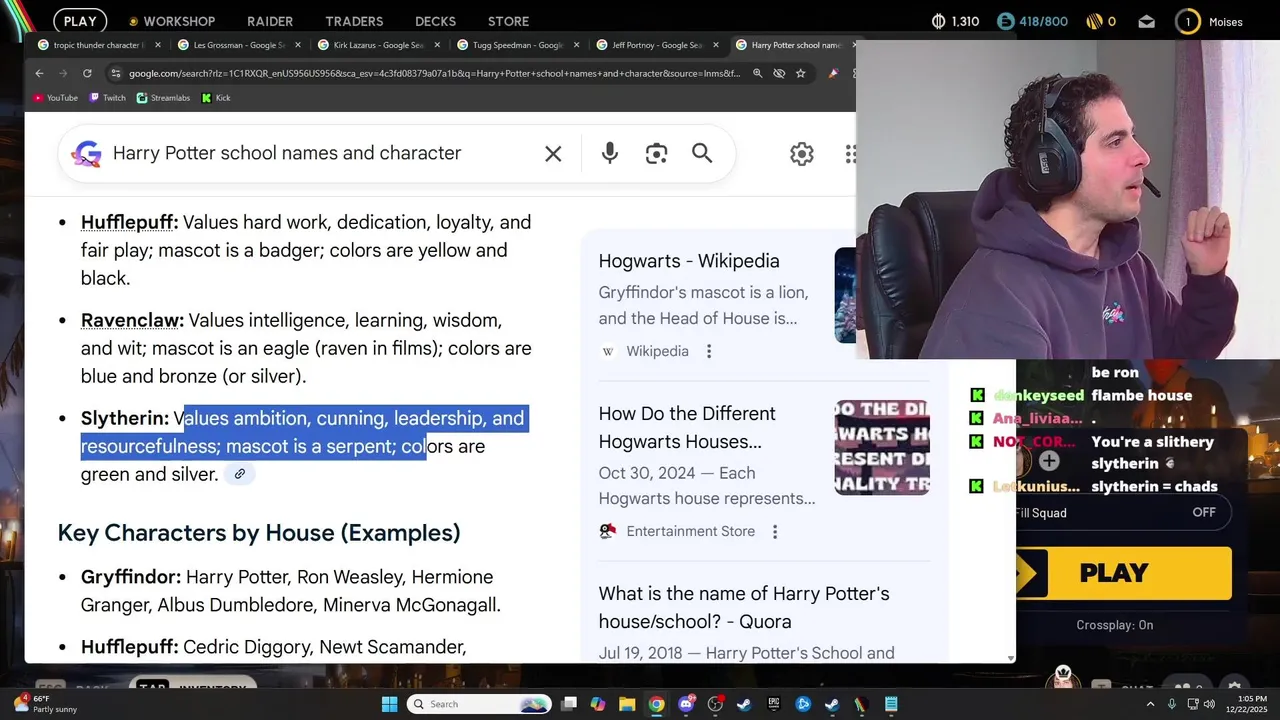The height and width of the screenshot is (720, 1280).
Task: Close the Tugg Speedman browser tab
Action: point(576,45)
